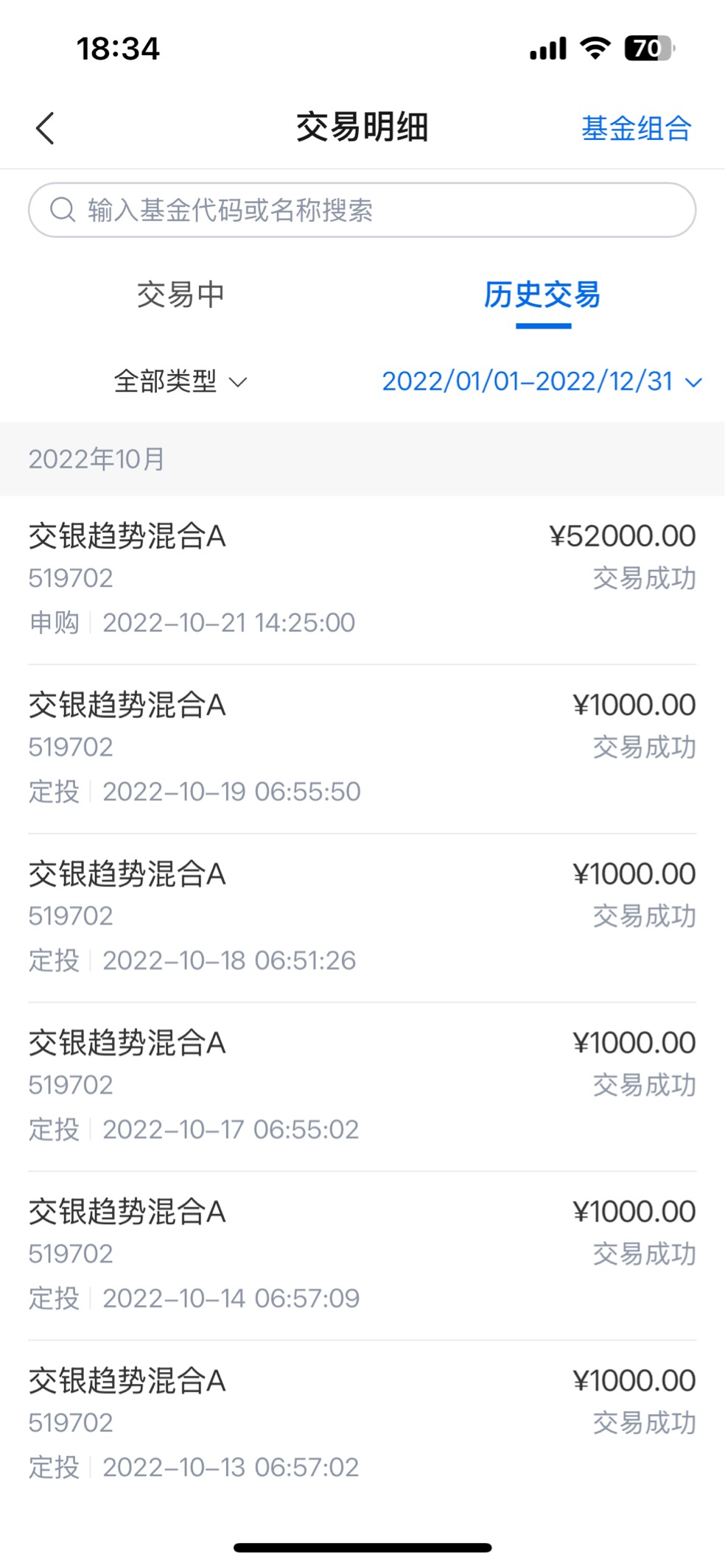Expand the 全部类型 filter dropdown
The image size is (725, 1568).
tap(181, 382)
